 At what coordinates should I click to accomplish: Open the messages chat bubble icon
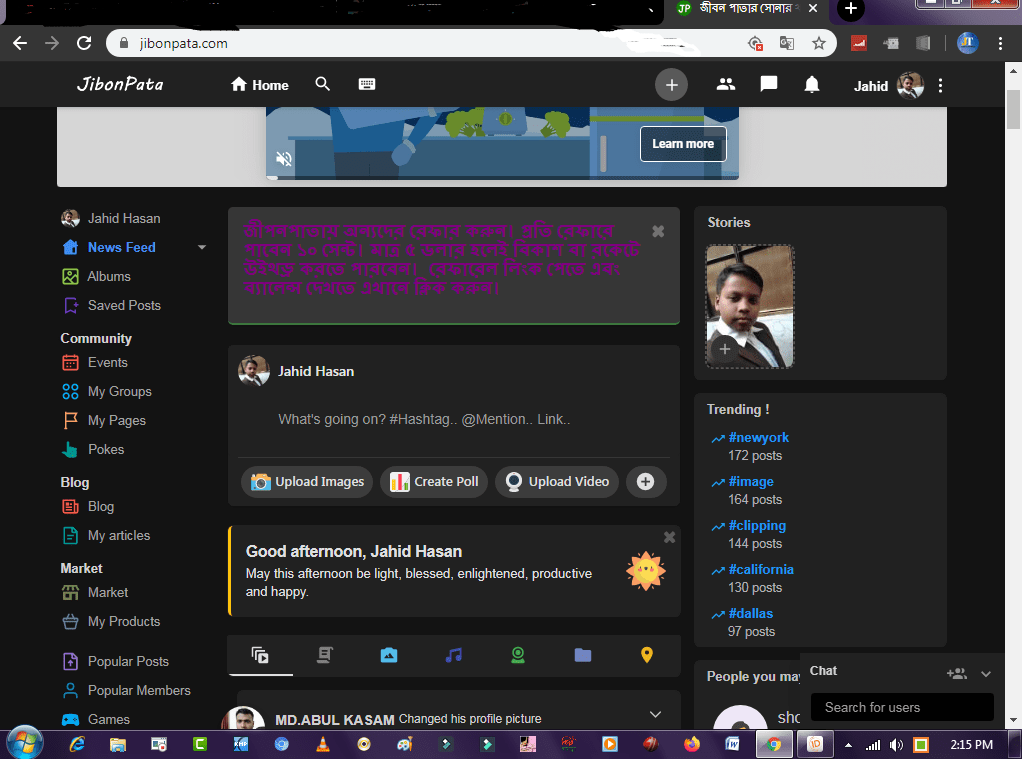pyautogui.click(x=769, y=85)
